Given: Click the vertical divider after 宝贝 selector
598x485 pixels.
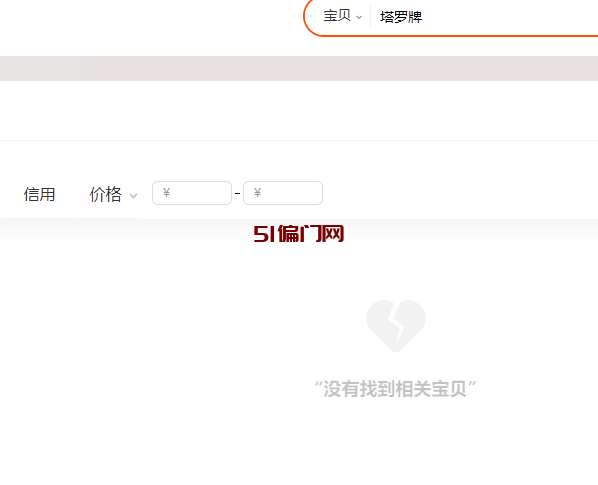Looking at the screenshot, I should pyautogui.click(x=370, y=16).
